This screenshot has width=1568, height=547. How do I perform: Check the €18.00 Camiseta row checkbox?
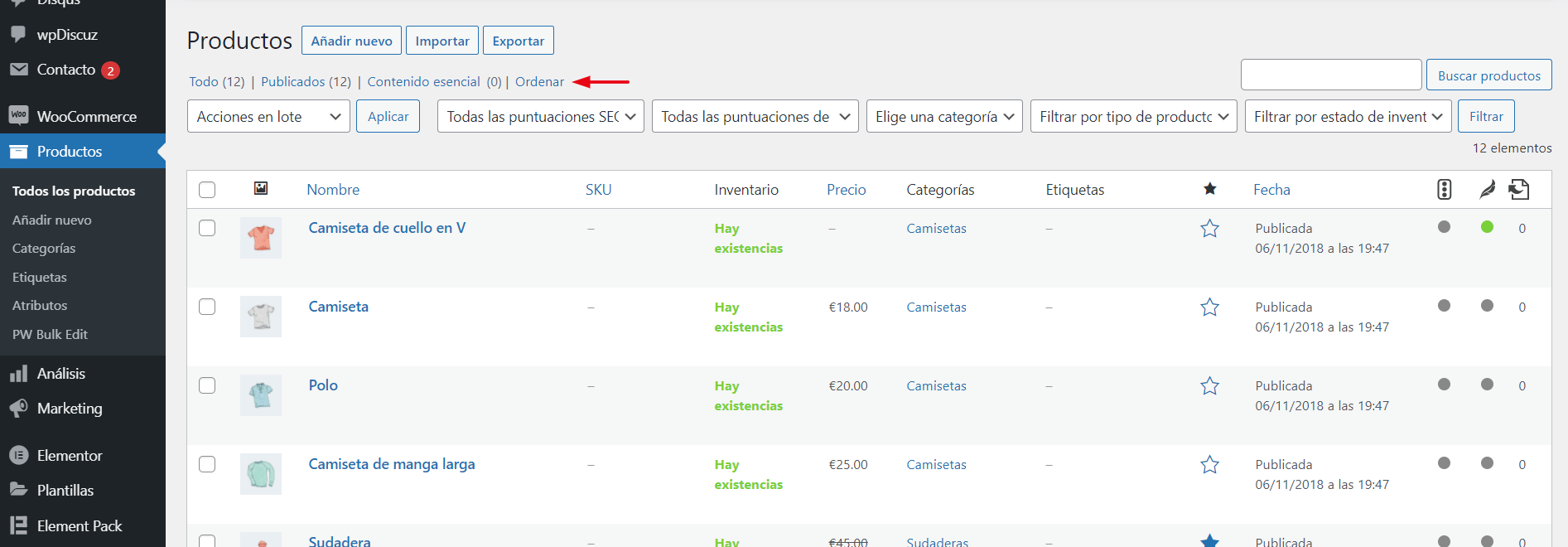click(207, 307)
